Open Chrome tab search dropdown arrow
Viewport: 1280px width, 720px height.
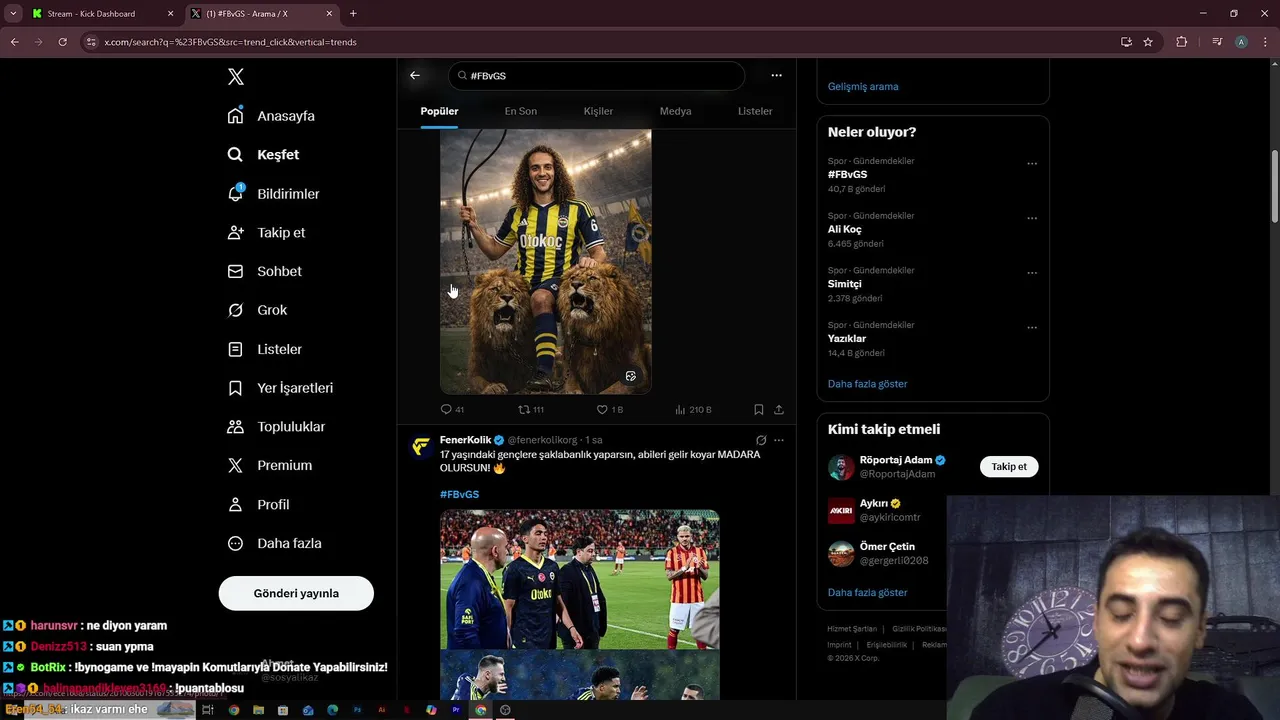pos(13,14)
